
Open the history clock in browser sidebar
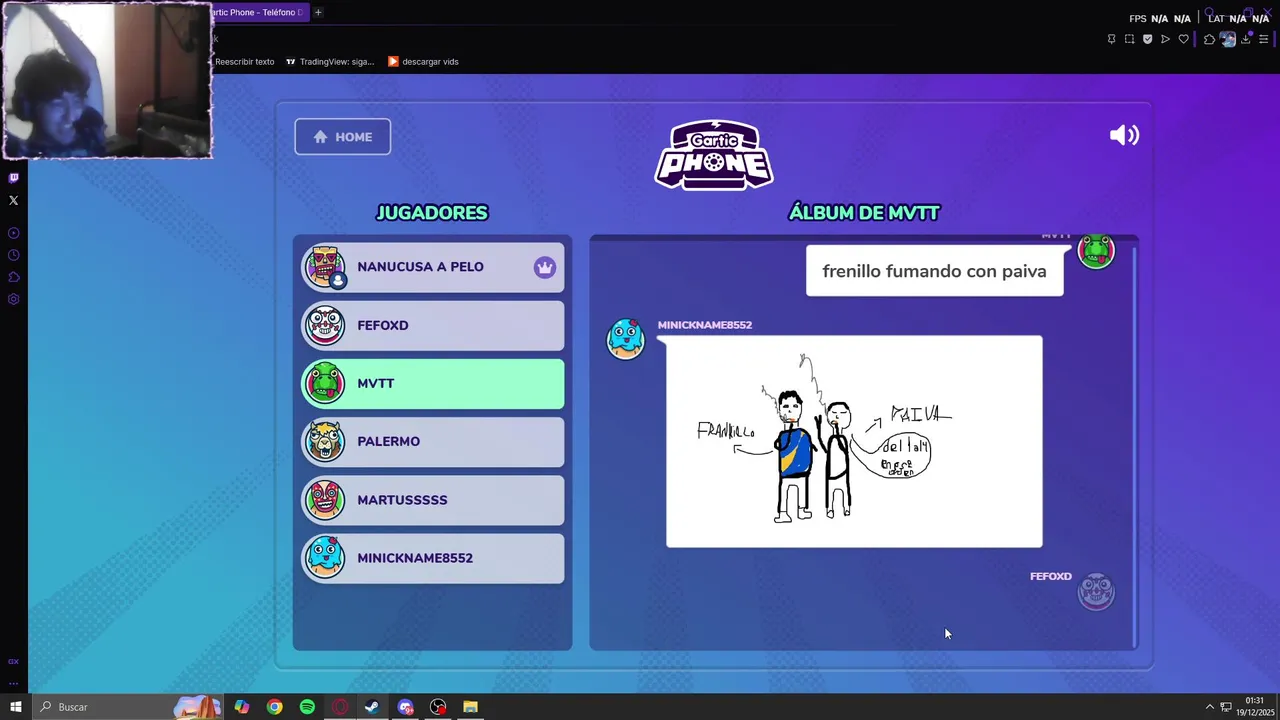tap(13, 255)
